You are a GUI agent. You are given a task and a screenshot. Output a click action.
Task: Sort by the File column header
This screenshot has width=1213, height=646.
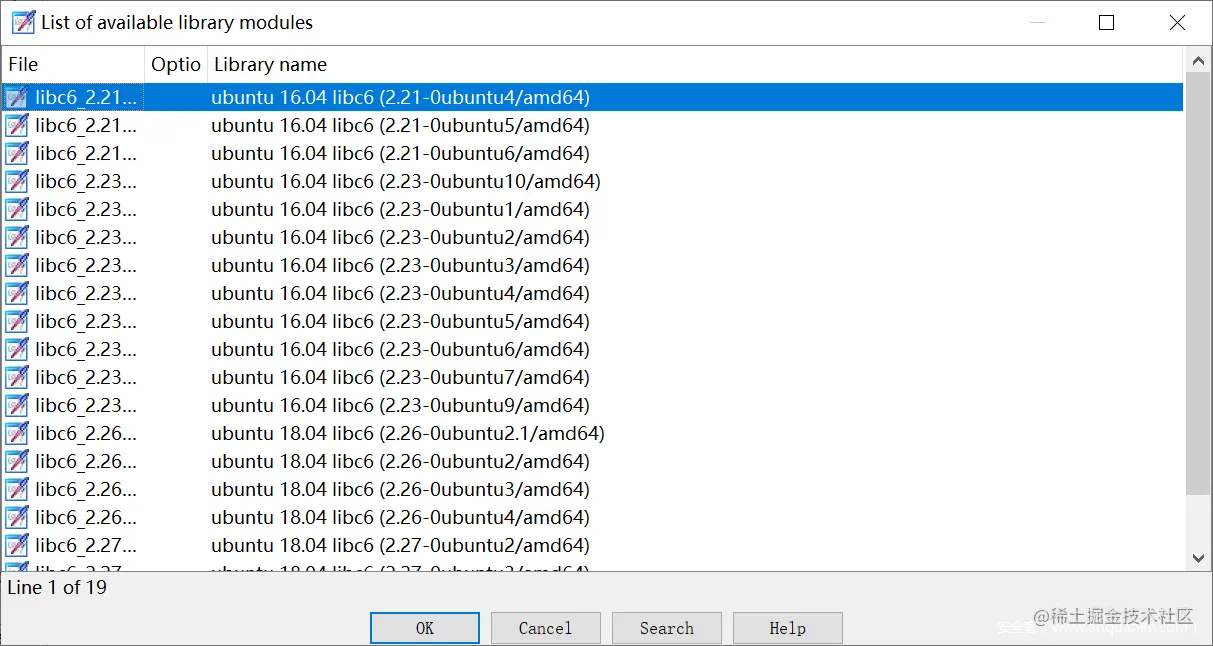coord(73,65)
